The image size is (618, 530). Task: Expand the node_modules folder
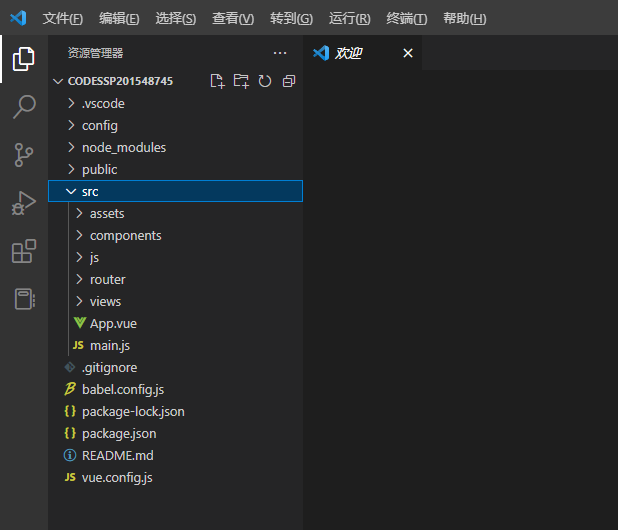point(175,147)
